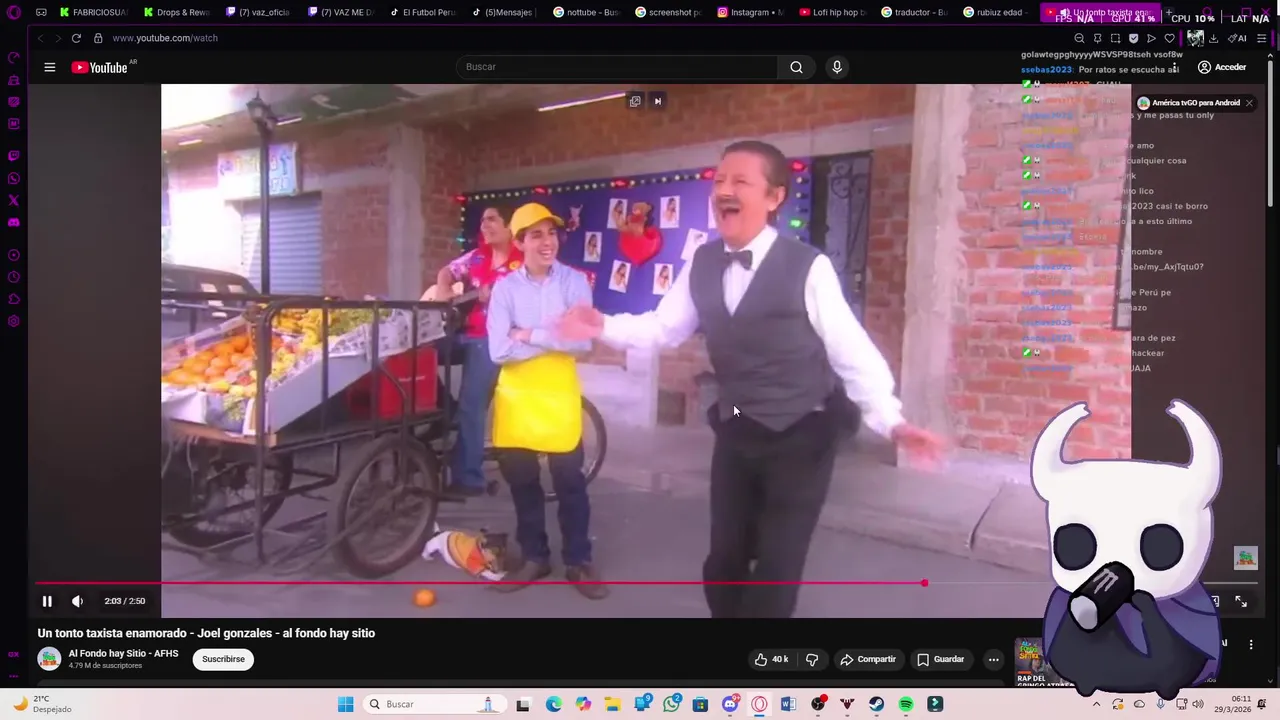
Task: Reload the page with the refresh icon
Action: 76,38
